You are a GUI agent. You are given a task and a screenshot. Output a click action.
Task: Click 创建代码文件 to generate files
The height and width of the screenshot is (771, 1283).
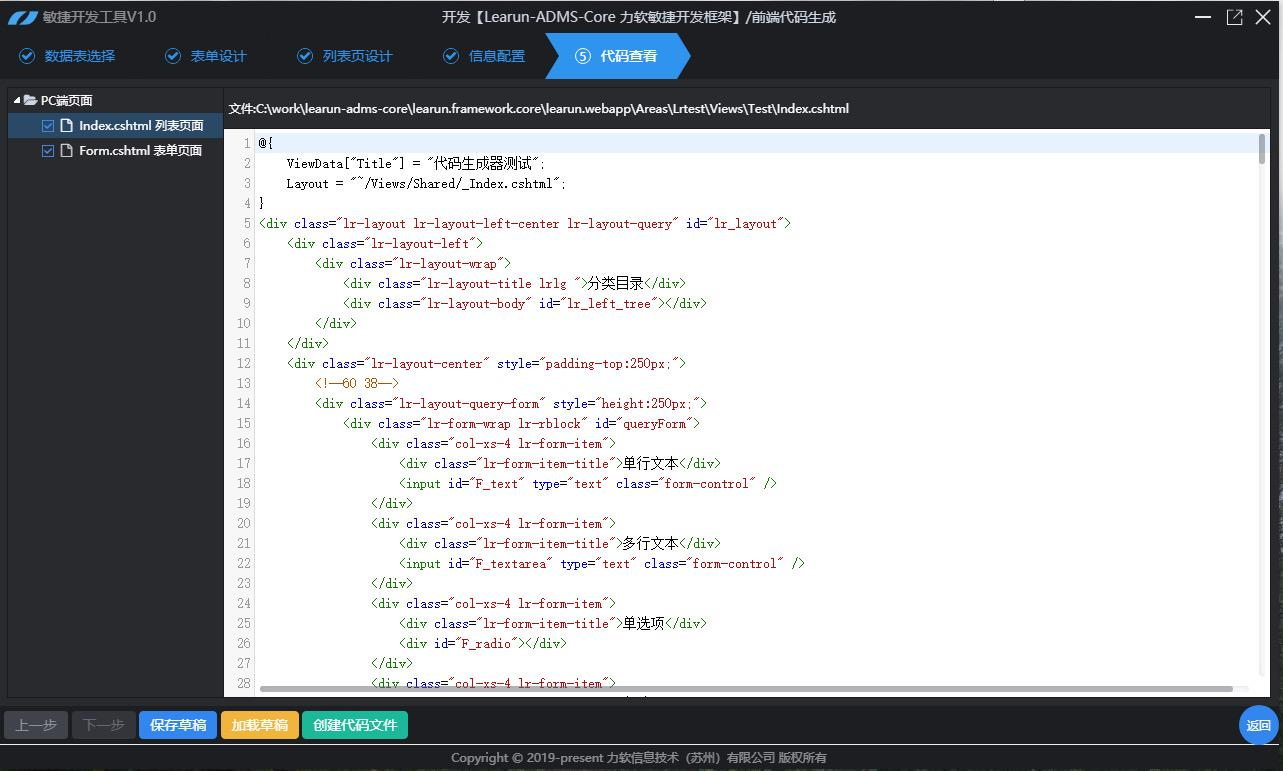pos(355,725)
